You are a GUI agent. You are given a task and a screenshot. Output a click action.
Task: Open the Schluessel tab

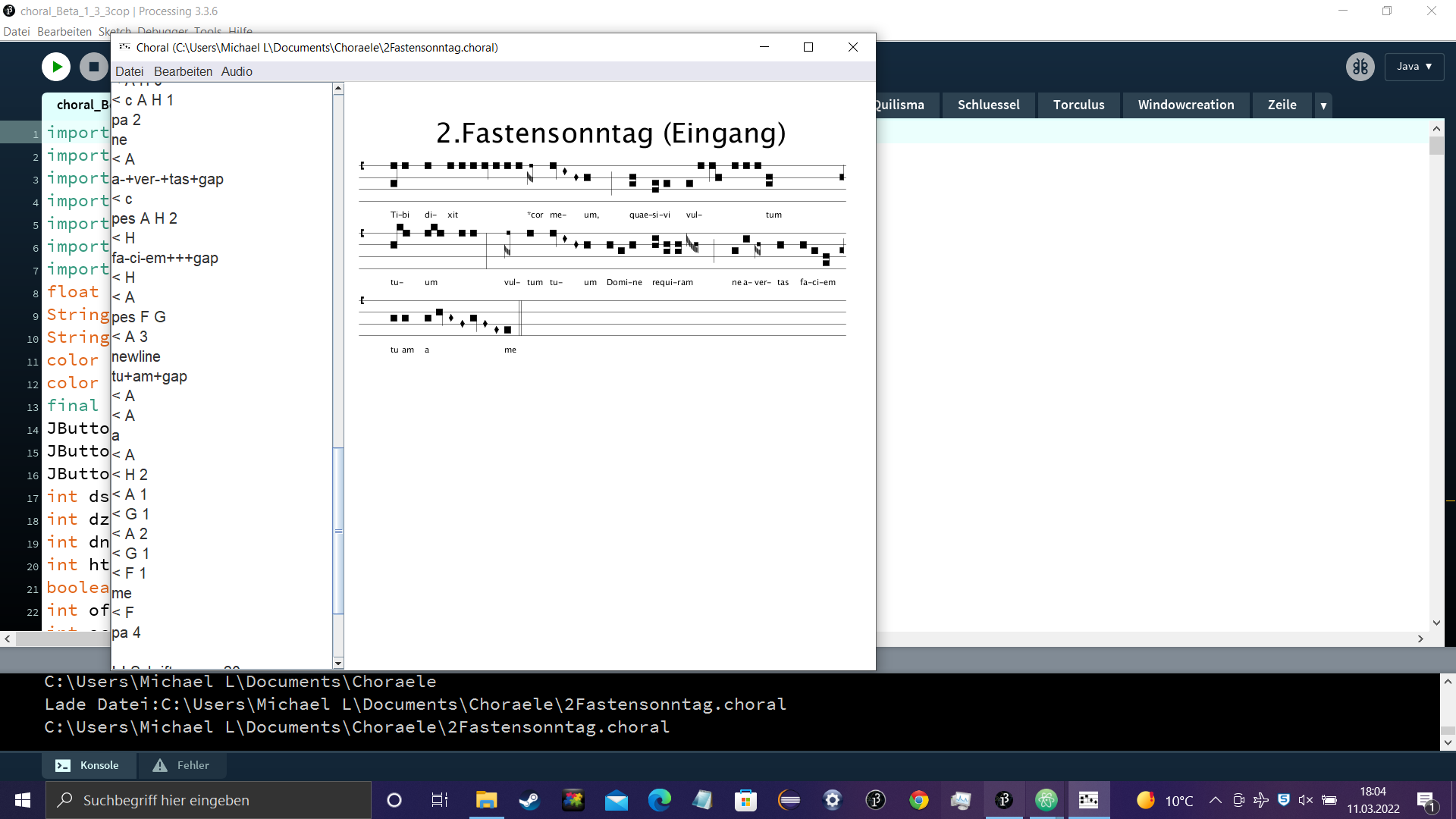pyautogui.click(x=988, y=105)
